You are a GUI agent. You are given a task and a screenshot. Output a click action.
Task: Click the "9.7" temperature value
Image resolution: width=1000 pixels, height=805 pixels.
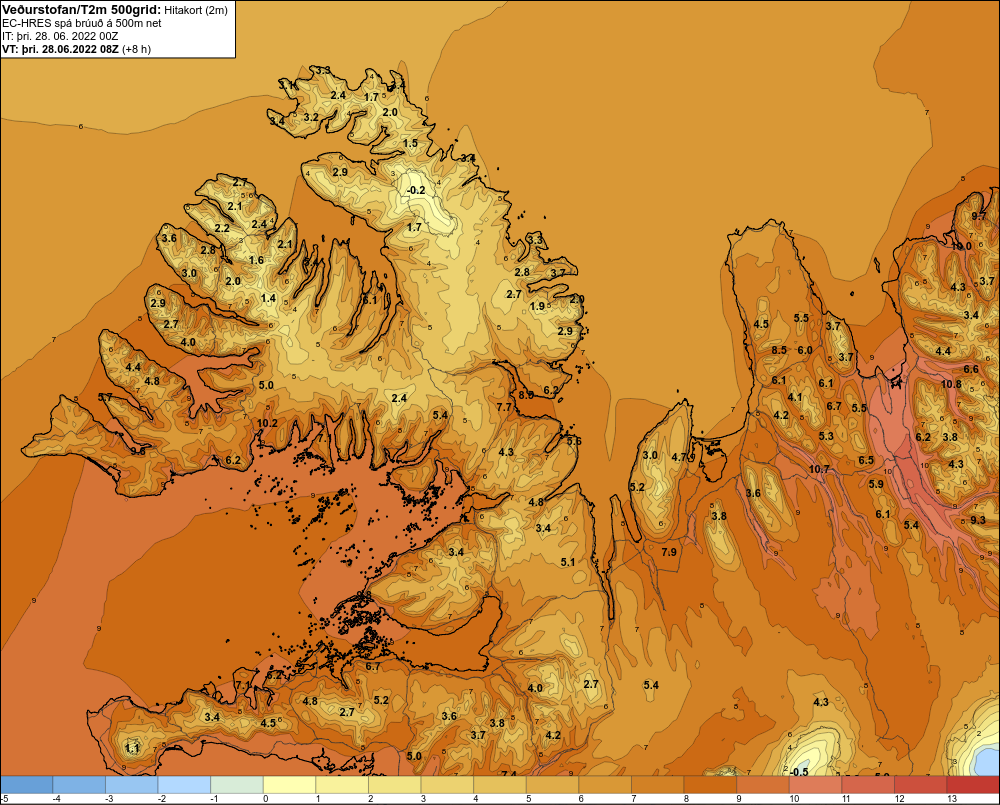pyautogui.click(x=979, y=216)
